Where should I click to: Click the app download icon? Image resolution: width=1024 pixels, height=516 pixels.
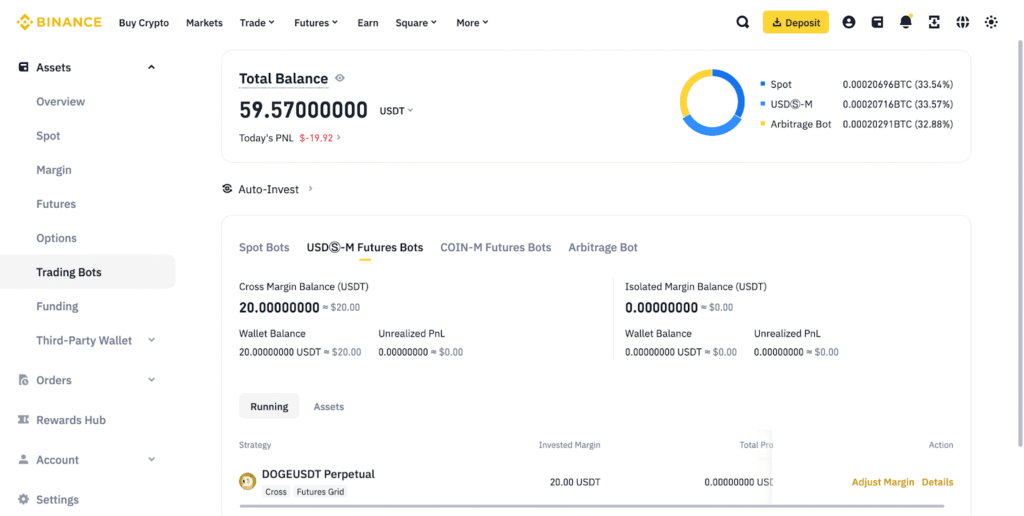tap(934, 22)
